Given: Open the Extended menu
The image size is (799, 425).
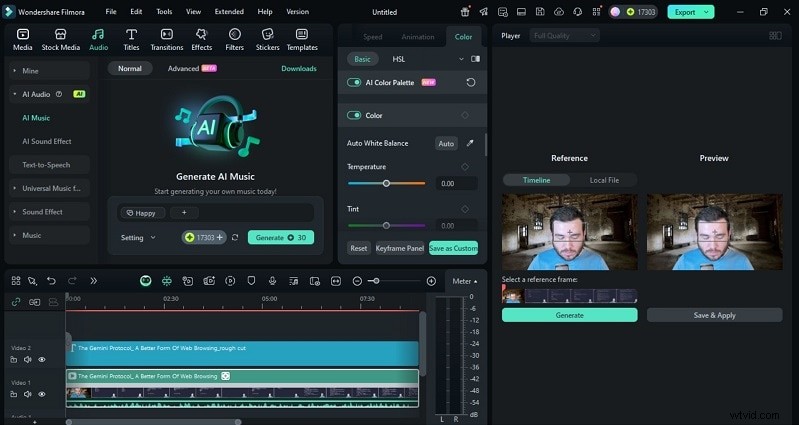Looking at the screenshot, I should pyautogui.click(x=229, y=12).
